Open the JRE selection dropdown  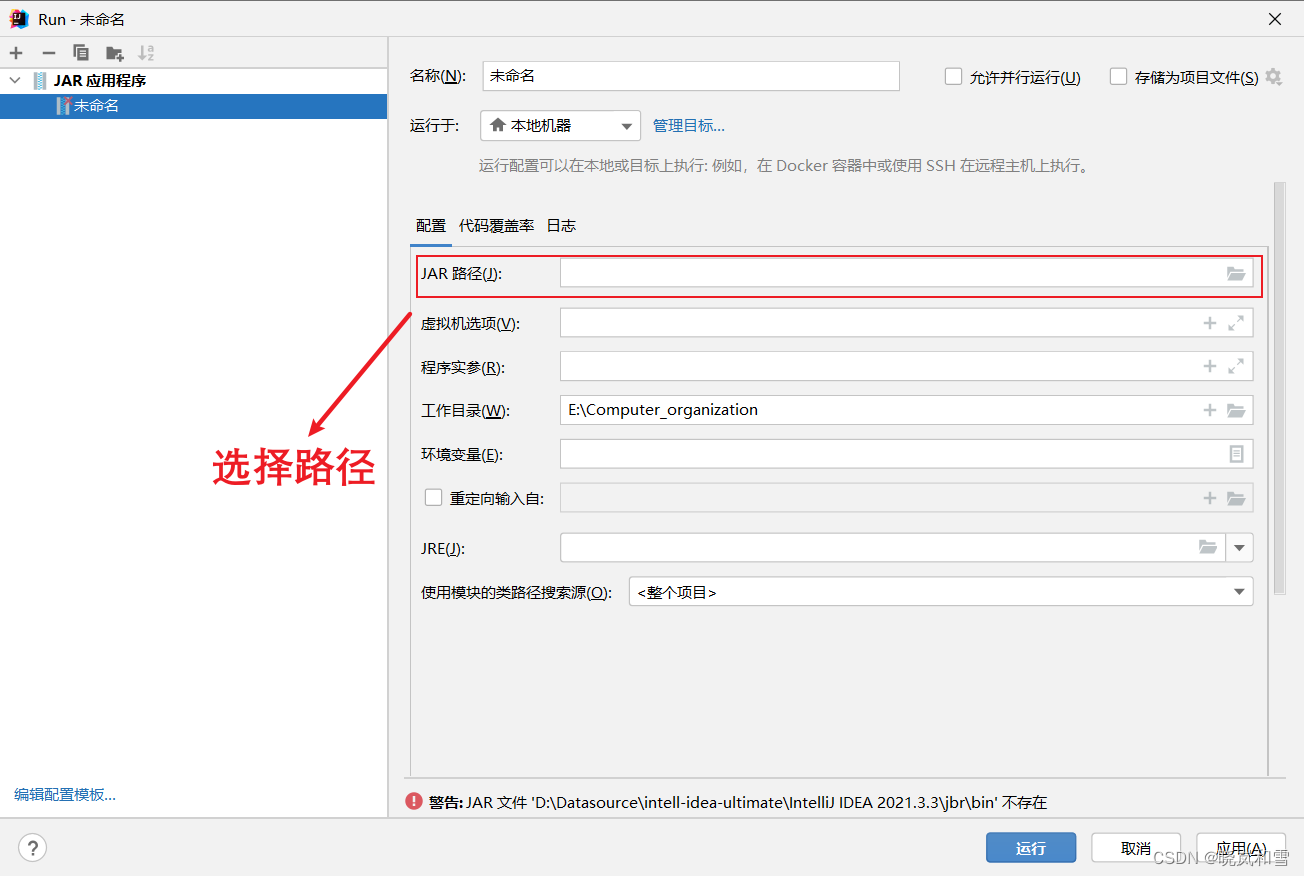coord(1239,547)
